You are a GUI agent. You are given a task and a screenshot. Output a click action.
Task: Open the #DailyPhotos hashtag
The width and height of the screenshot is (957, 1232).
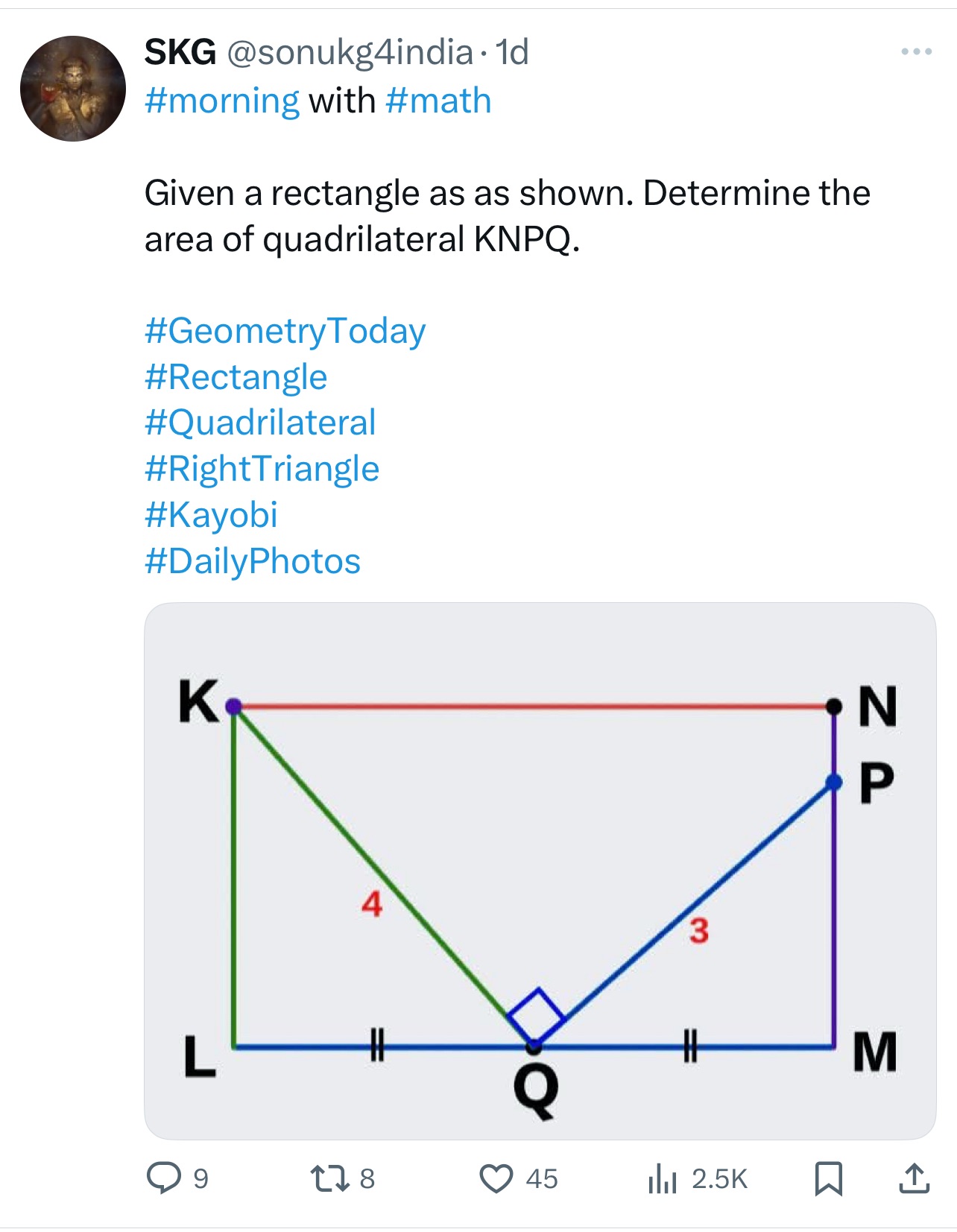(x=252, y=561)
